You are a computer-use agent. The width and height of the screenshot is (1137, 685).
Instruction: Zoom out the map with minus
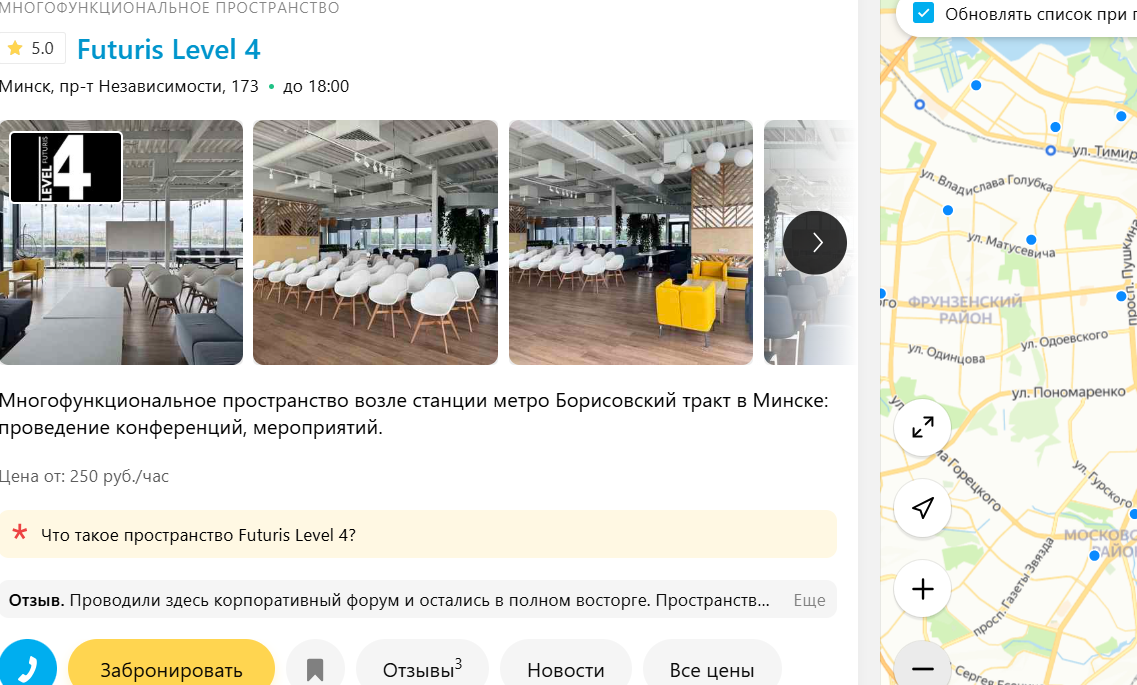922,665
